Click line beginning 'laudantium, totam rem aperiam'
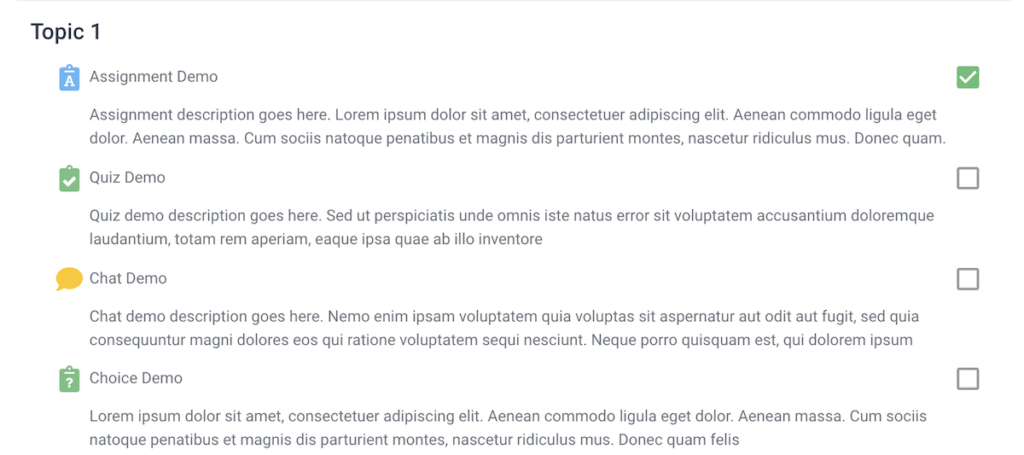Screen dimensions: 1024x455 click(x=316, y=240)
